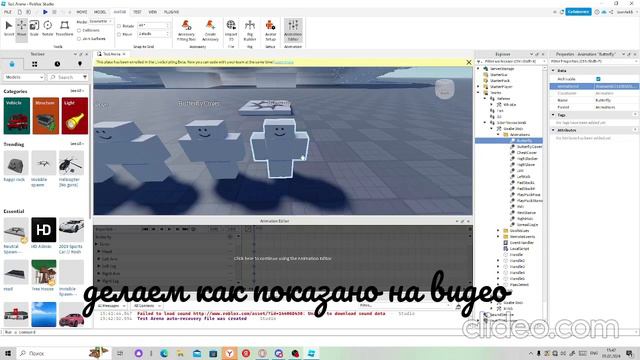Open Roblox Studio taskbar icon

(x=311, y=353)
